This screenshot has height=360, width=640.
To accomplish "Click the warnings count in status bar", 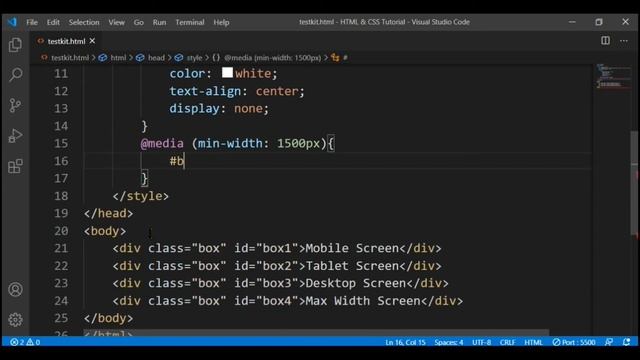I will pos(33,342).
